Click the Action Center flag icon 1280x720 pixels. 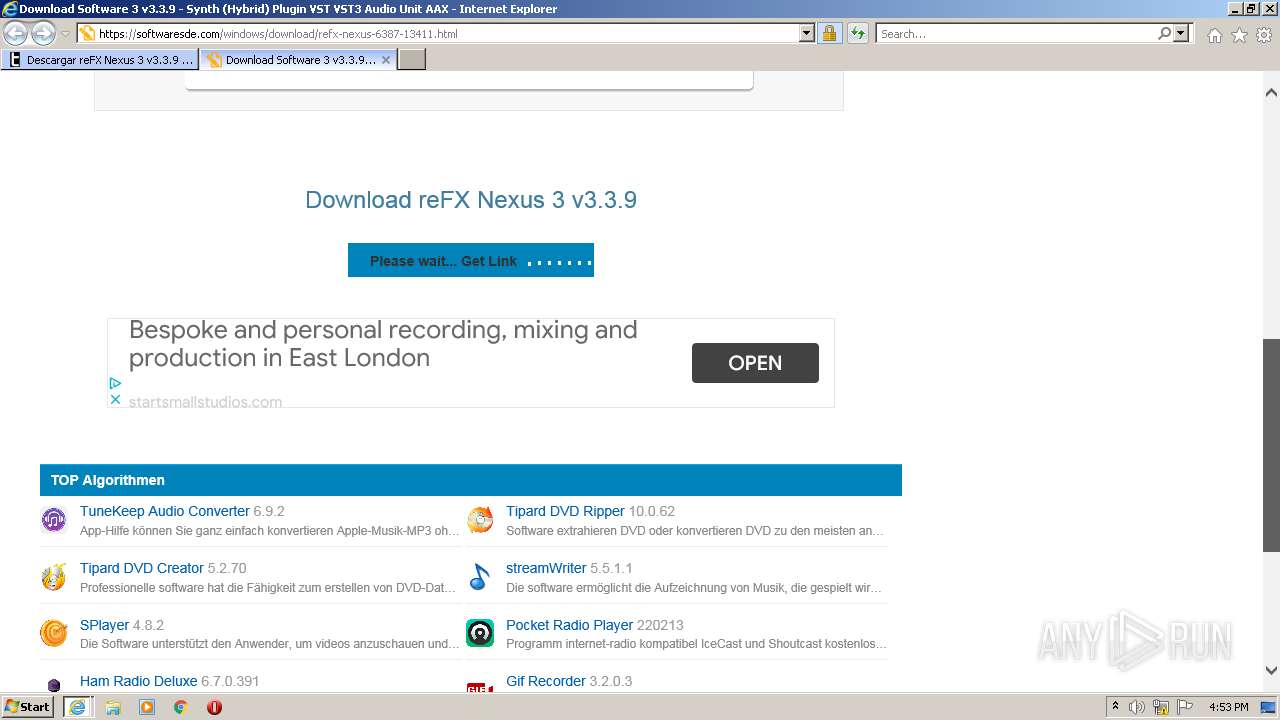point(1184,707)
